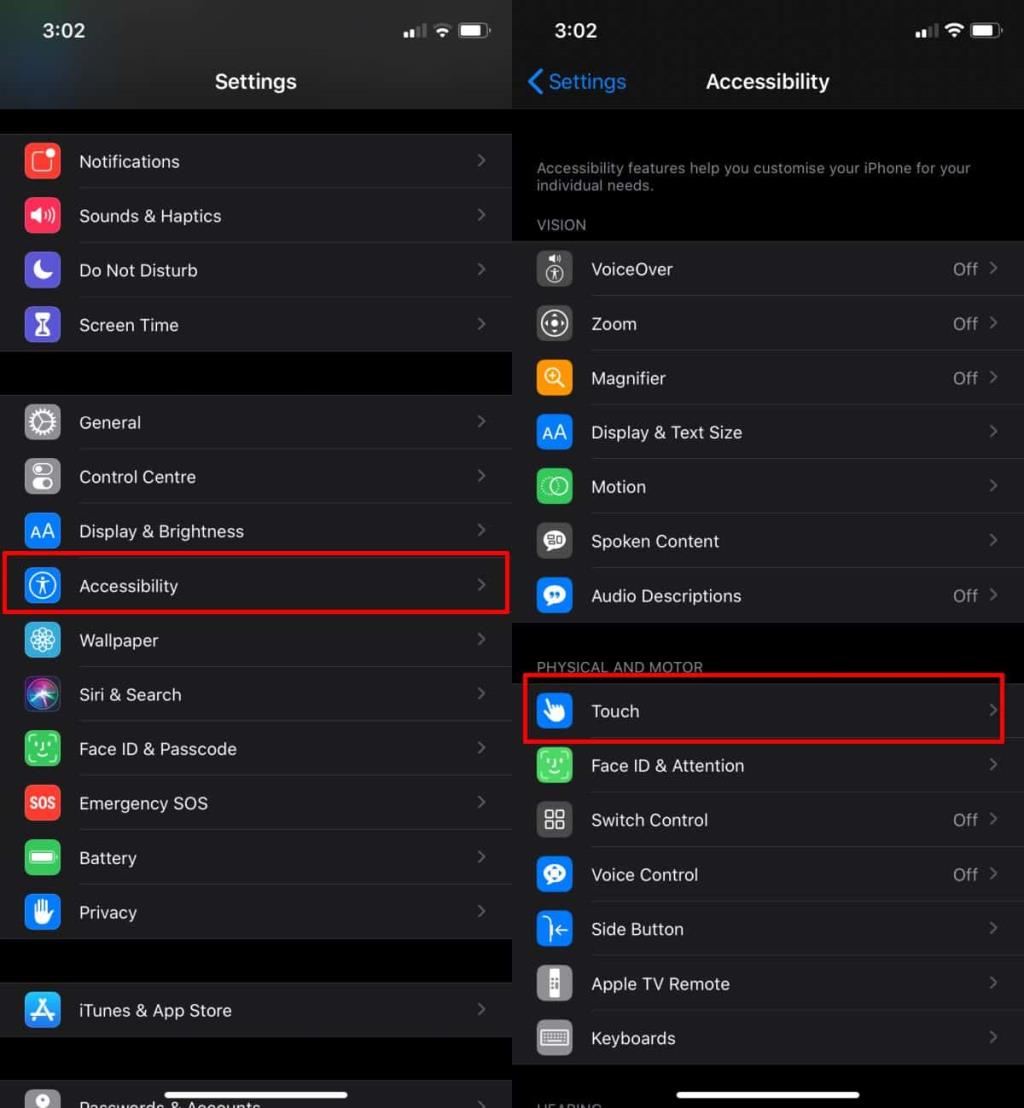Select the Accessibility row in Settings
Screen dimensions: 1024x1108
128,586
